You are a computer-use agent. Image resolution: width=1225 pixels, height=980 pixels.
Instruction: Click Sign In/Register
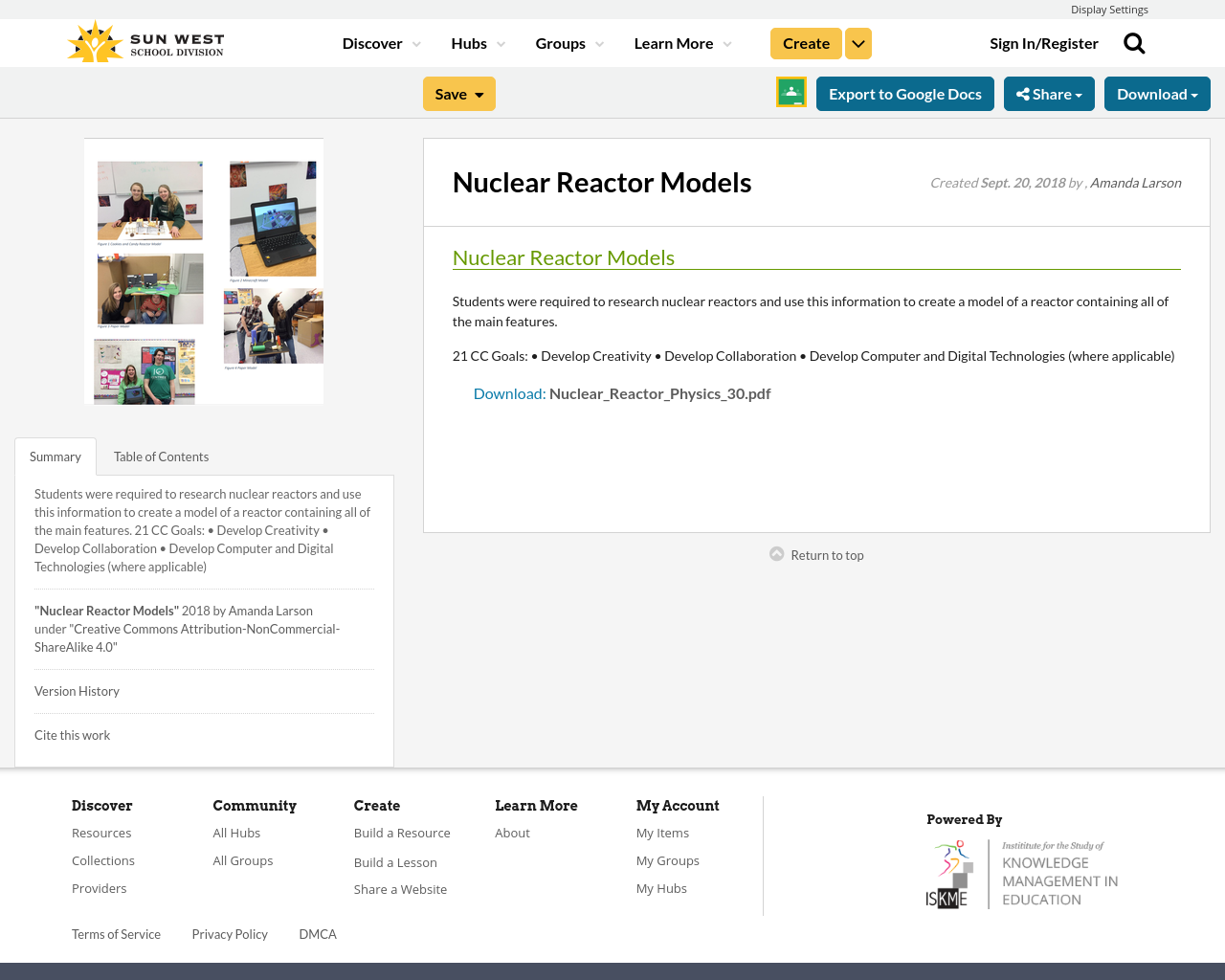(1043, 42)
